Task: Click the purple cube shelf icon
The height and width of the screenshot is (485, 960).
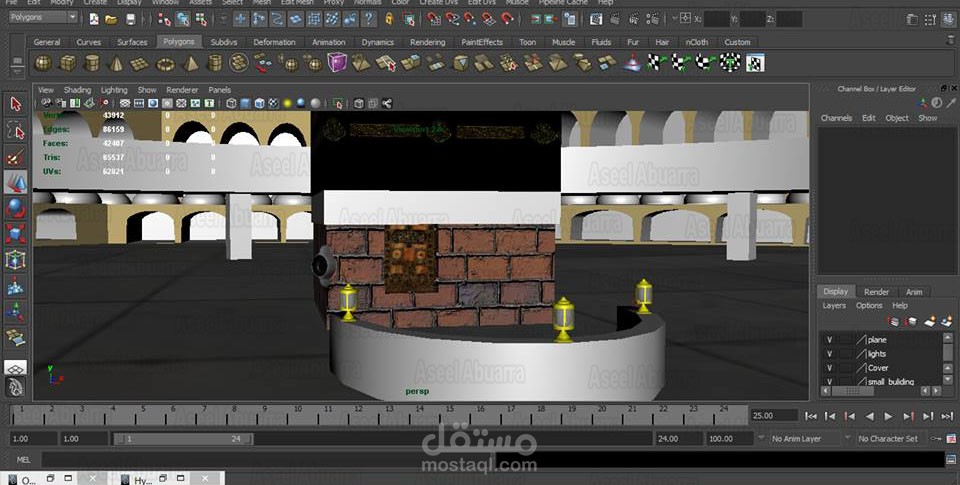Action: 337,62
